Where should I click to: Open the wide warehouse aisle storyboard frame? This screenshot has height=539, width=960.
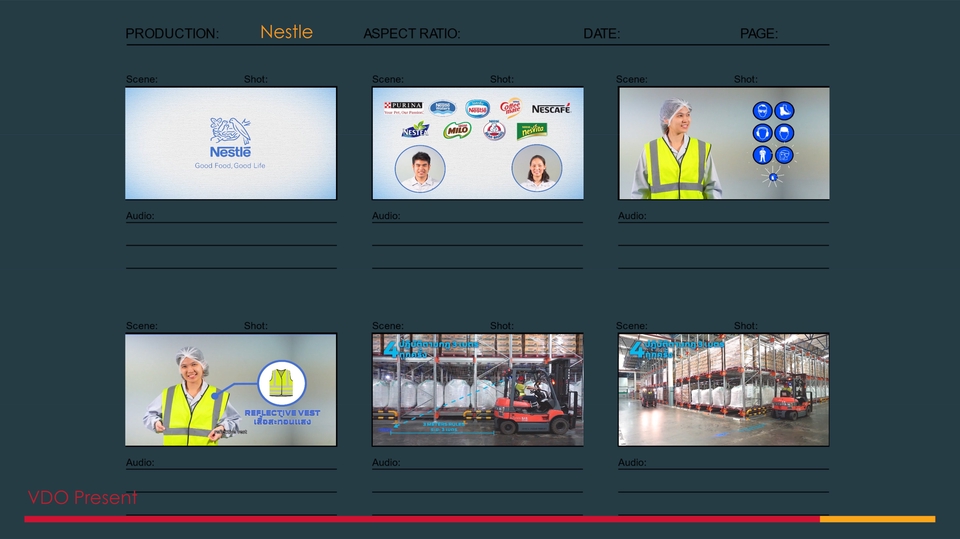(724, 390)
